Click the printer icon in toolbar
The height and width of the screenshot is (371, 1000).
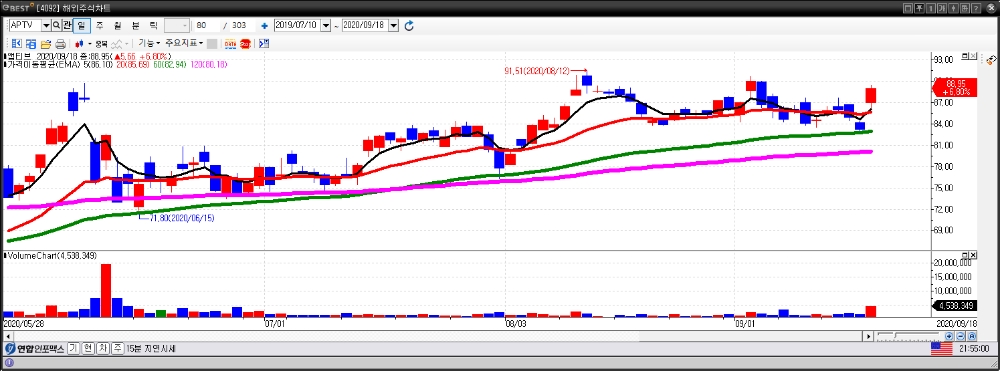[x=61, y=44]
